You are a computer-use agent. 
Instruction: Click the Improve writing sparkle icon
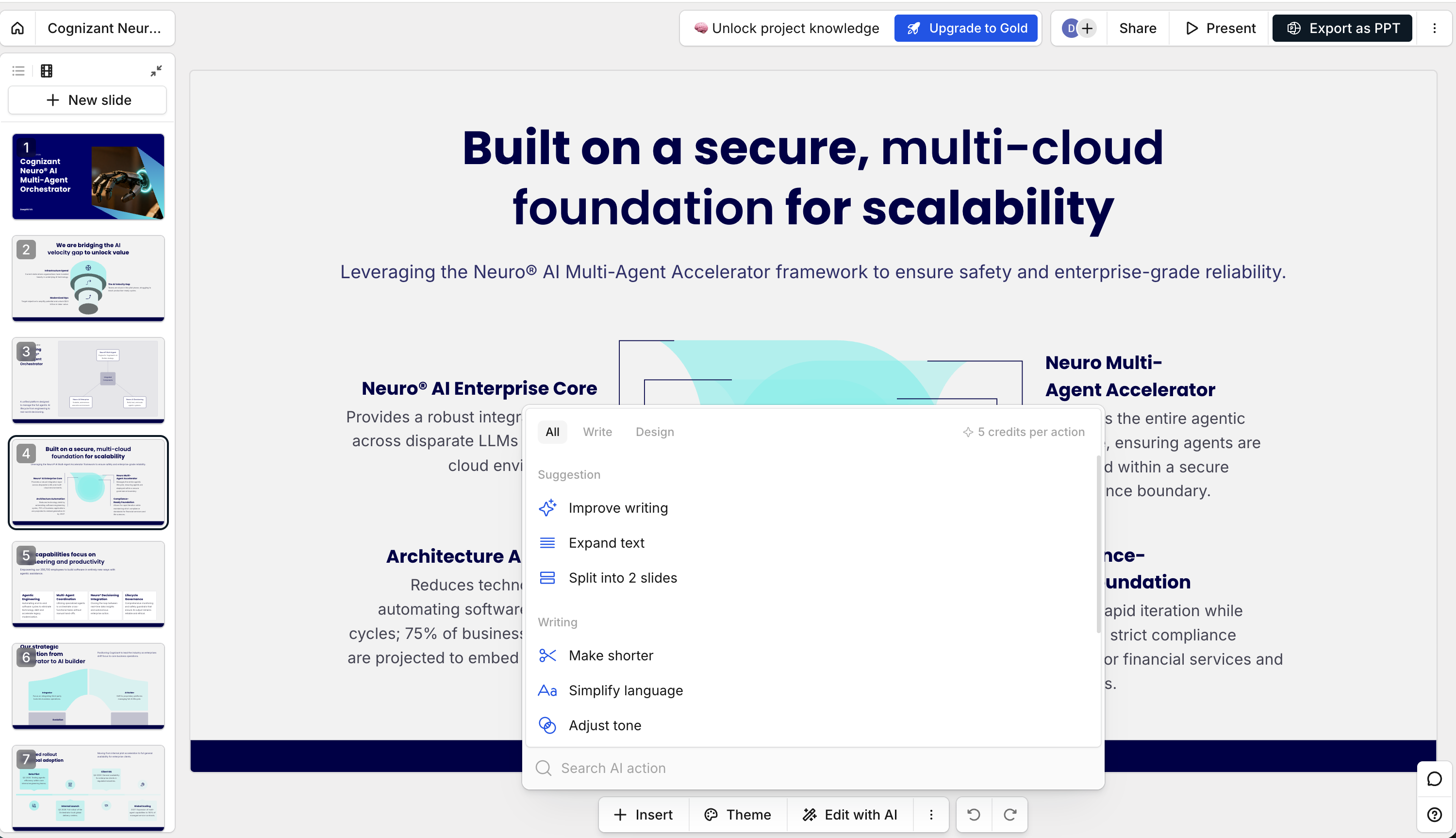pos(547,508)
